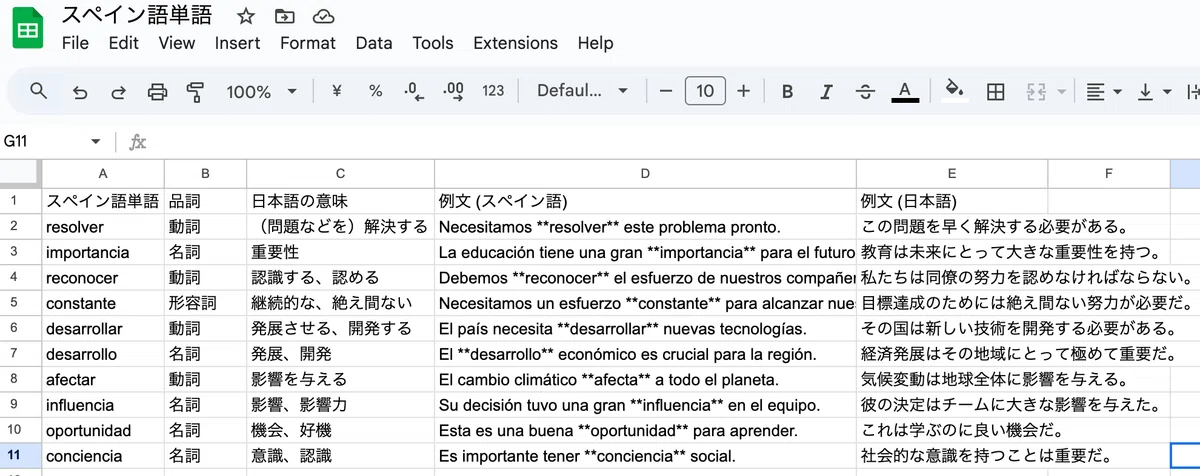The width and height of the screenshot is (1200, 476).
Task: Toggle bold formatting
Action: 787,92
